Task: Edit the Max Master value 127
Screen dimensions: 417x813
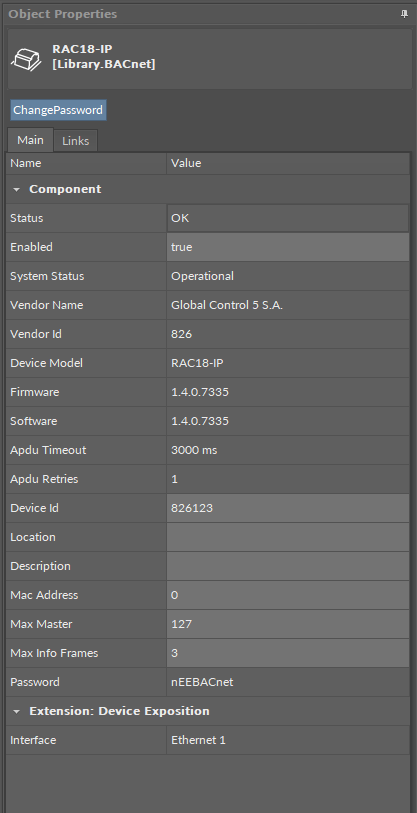Action: pos(288,624)
